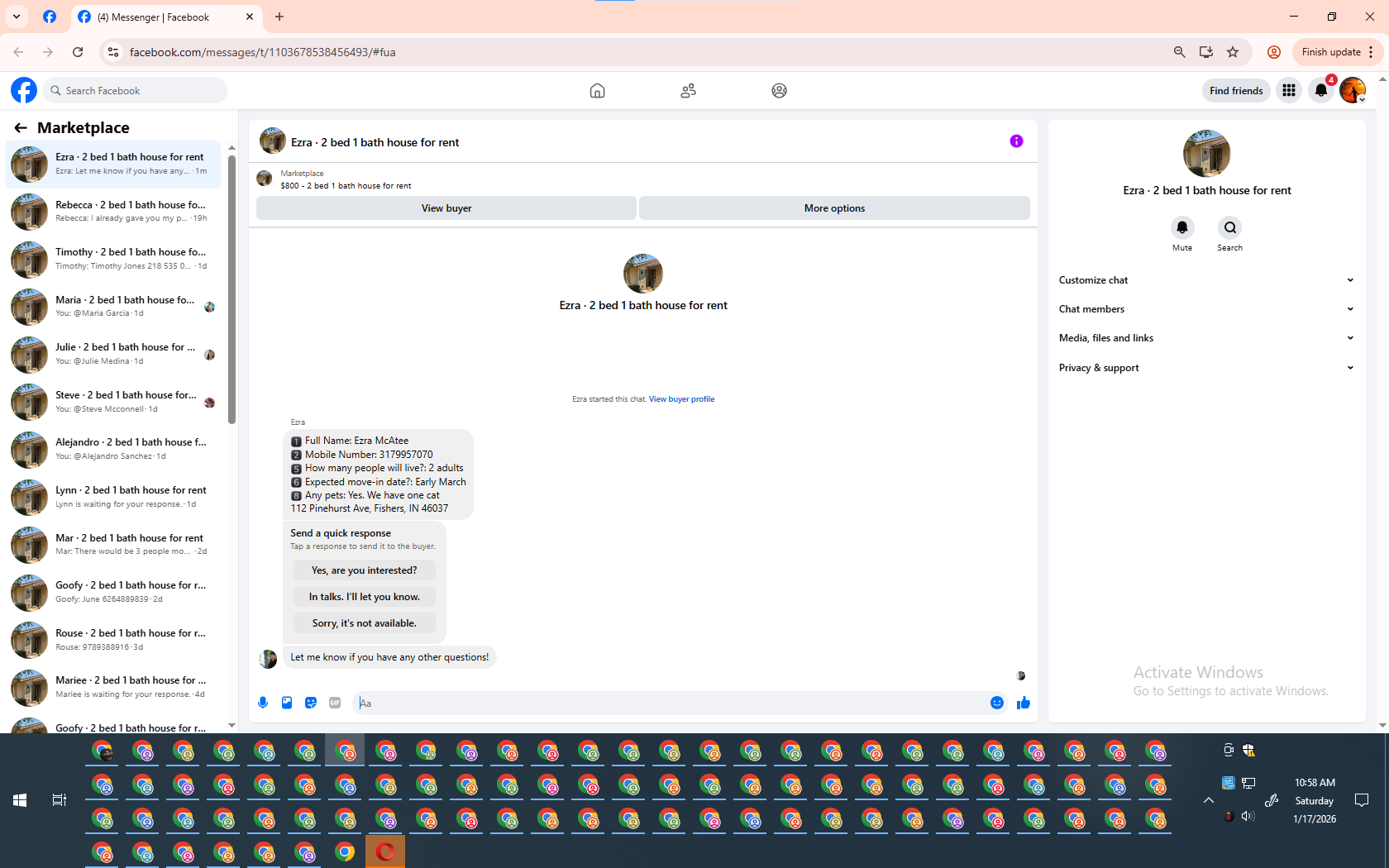
Task: View site information icon in address bar
Action: point(113,52)
